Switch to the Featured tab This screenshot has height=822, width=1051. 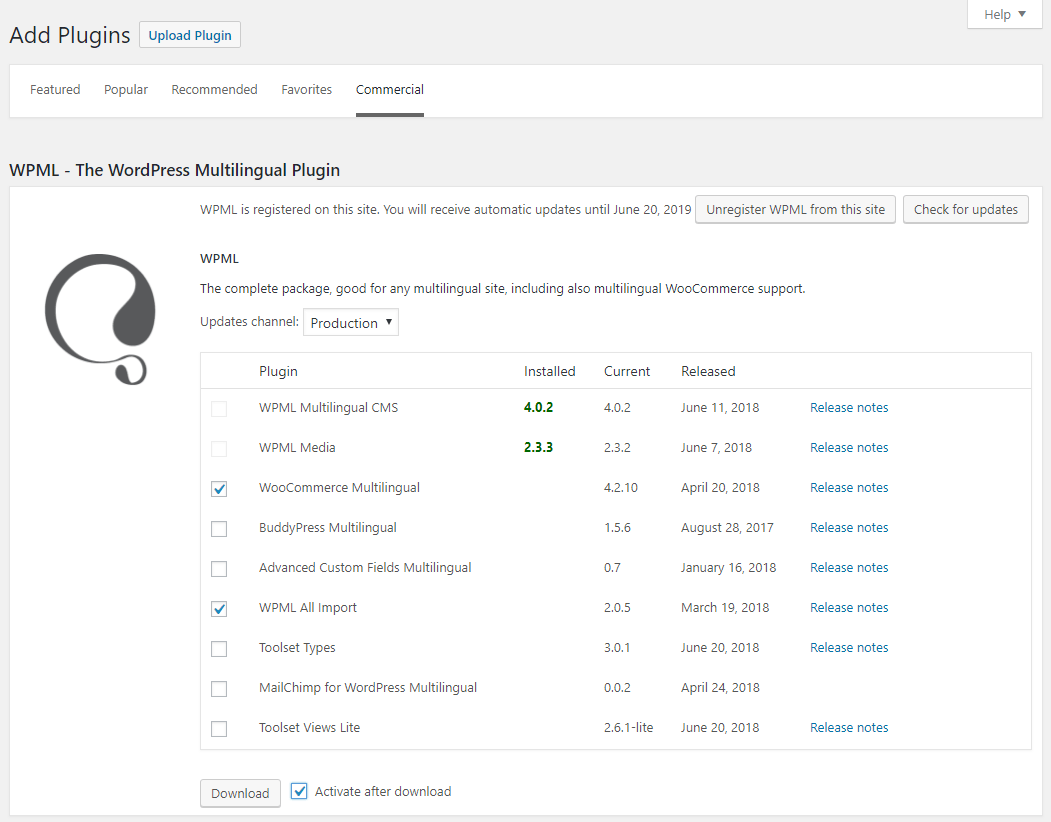55,89
